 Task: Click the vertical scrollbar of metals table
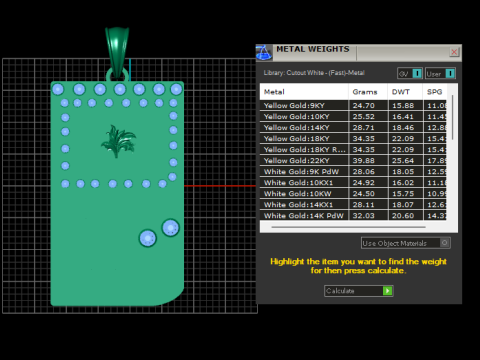tap(452, 117)
